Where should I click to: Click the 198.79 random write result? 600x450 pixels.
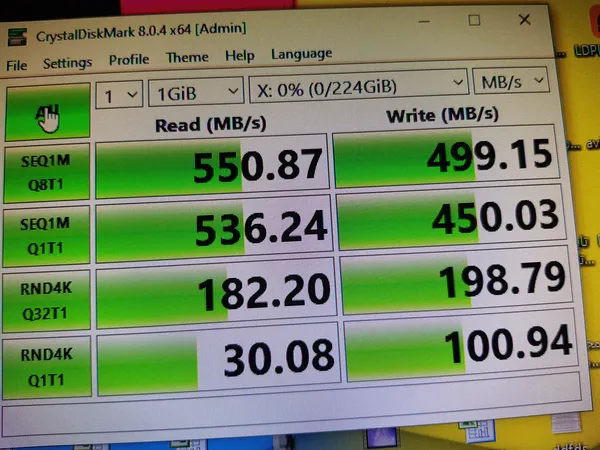click(456, 280)
